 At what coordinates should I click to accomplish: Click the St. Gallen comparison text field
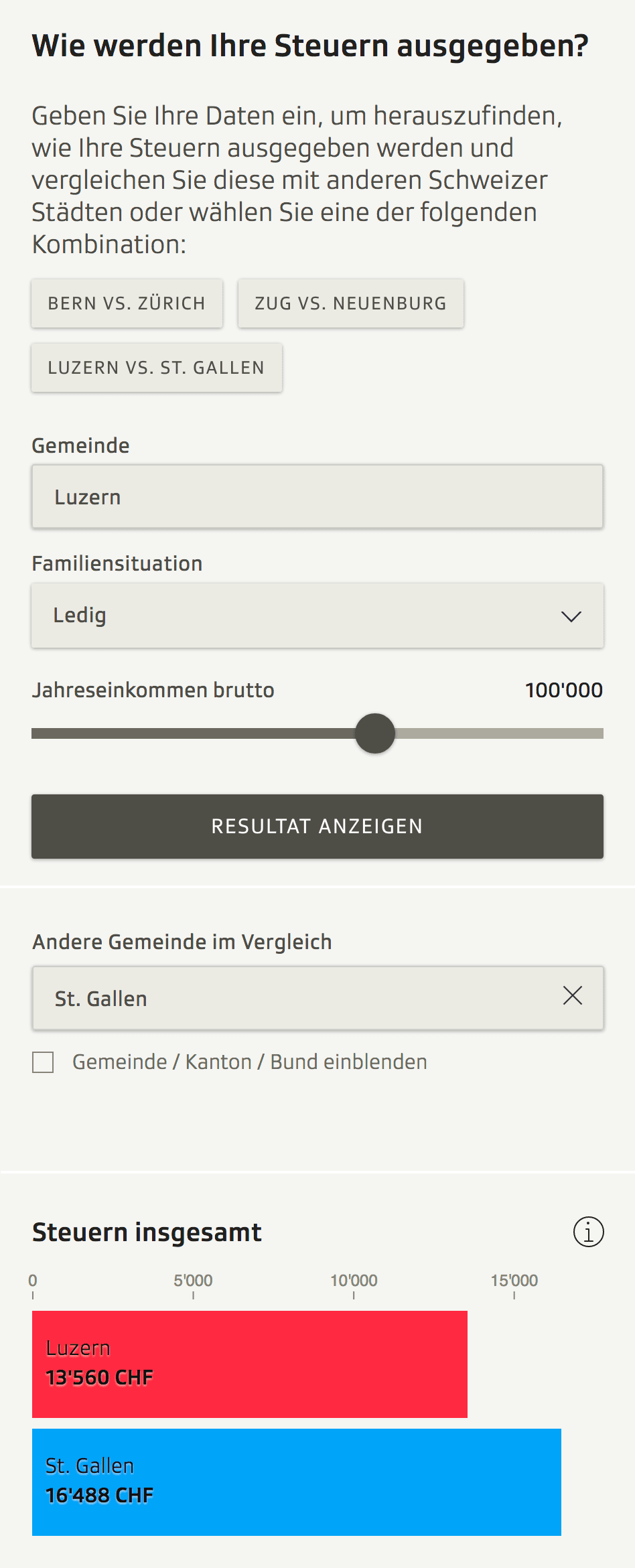click(x=295, y=998)
